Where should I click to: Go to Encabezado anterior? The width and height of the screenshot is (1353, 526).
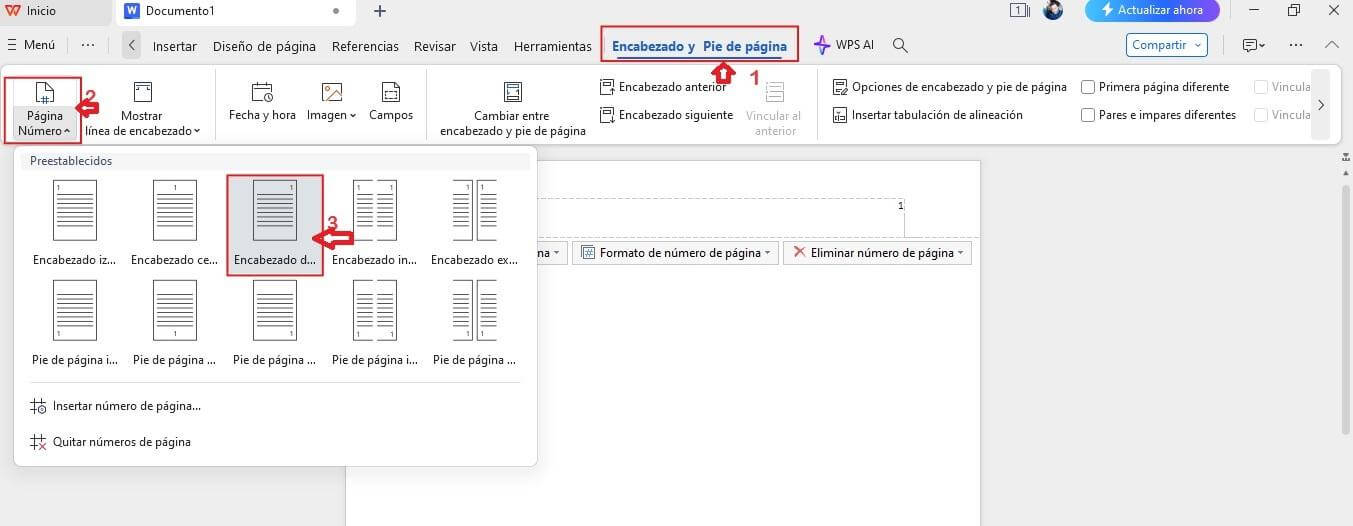(663, 87)
